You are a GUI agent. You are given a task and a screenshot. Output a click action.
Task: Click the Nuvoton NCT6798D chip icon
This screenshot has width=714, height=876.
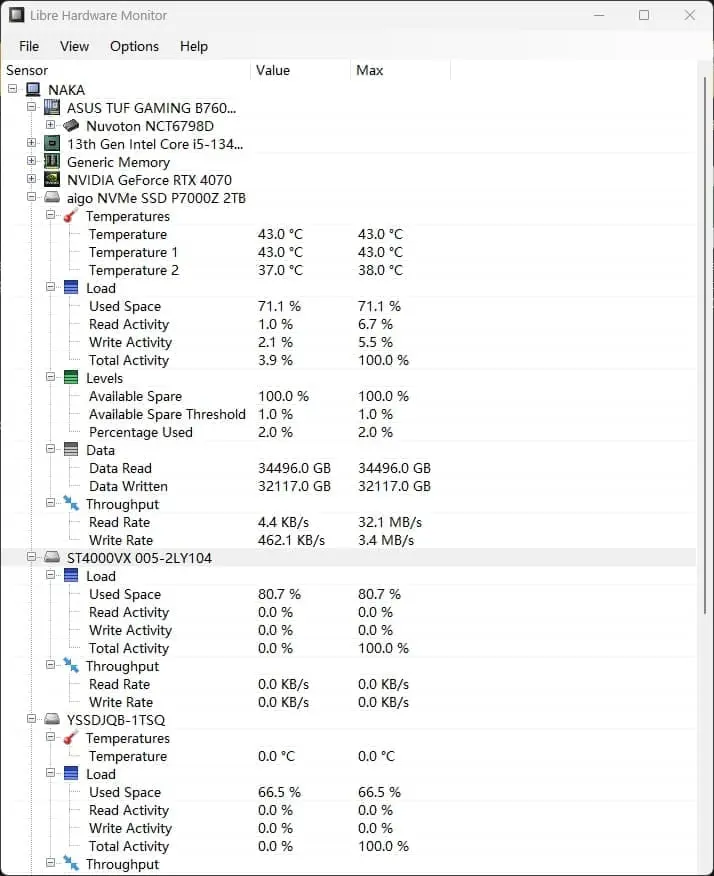(71, 126)
